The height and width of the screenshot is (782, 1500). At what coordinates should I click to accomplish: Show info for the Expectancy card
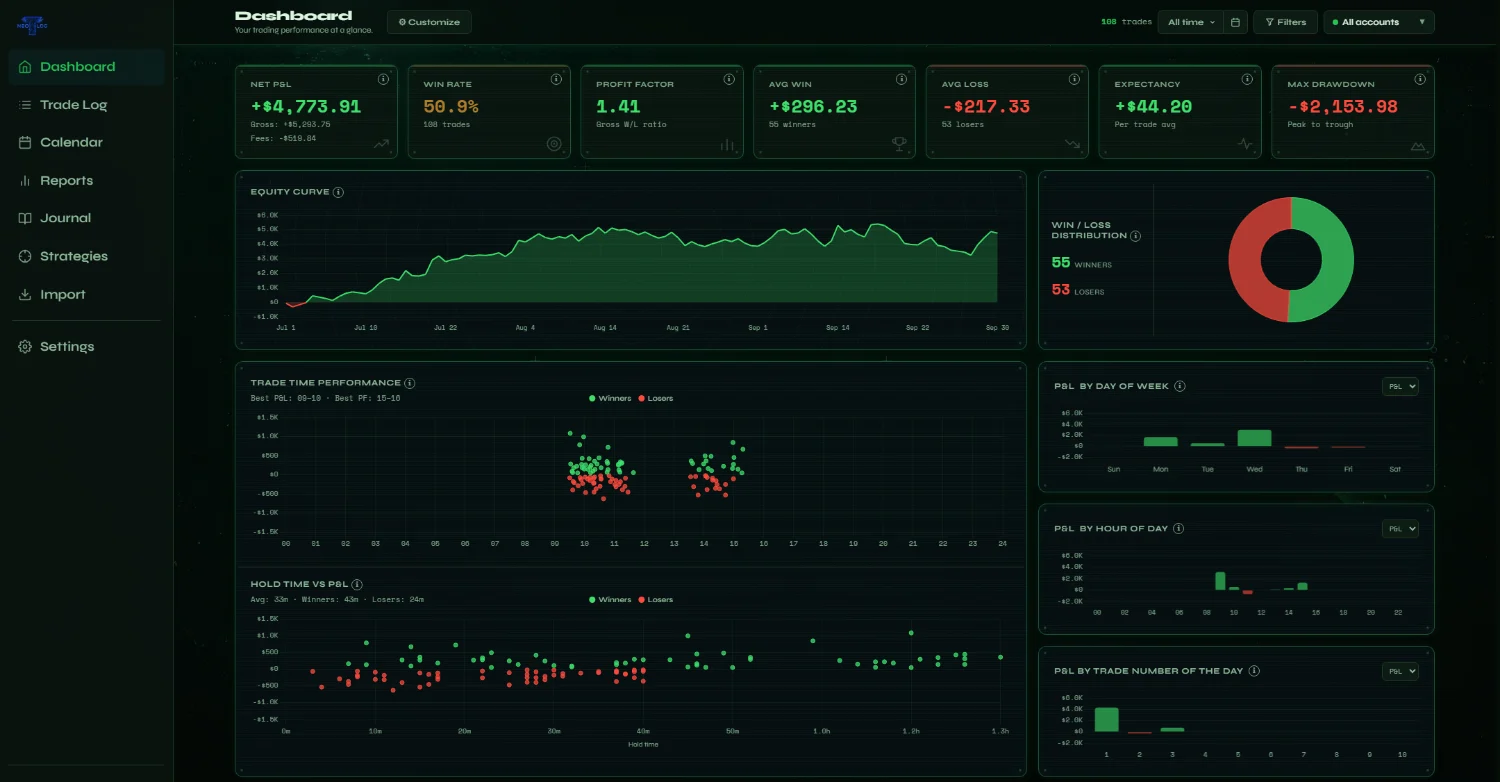(x=1247, y=79)
